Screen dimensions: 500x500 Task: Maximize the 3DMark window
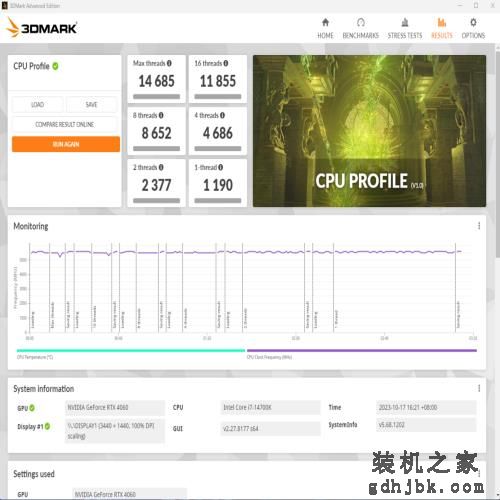click(476, 6)
